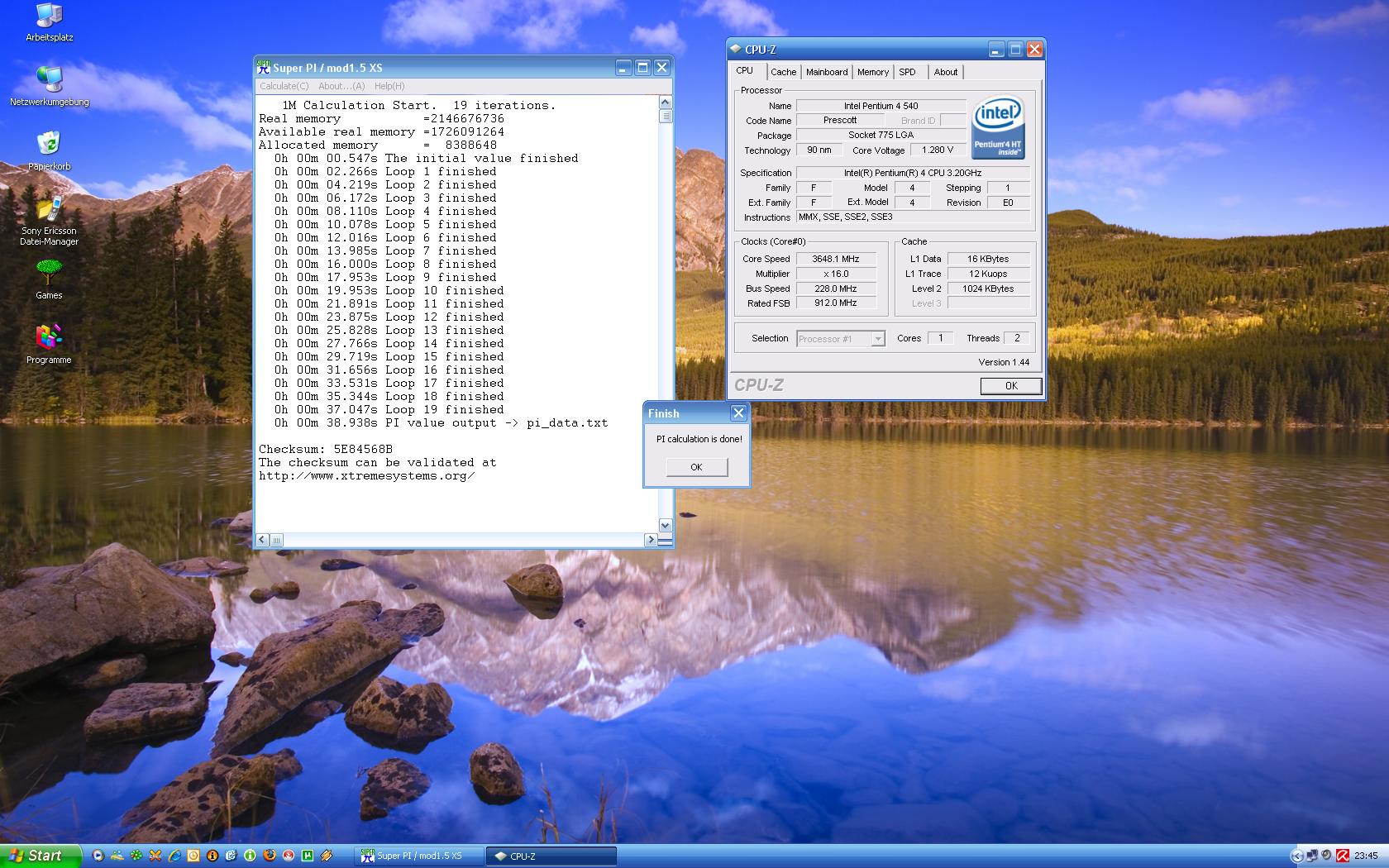Open Internet Explorer from quick launch
Viewport: 1389px width, 868px height.
tap(174, 856)
